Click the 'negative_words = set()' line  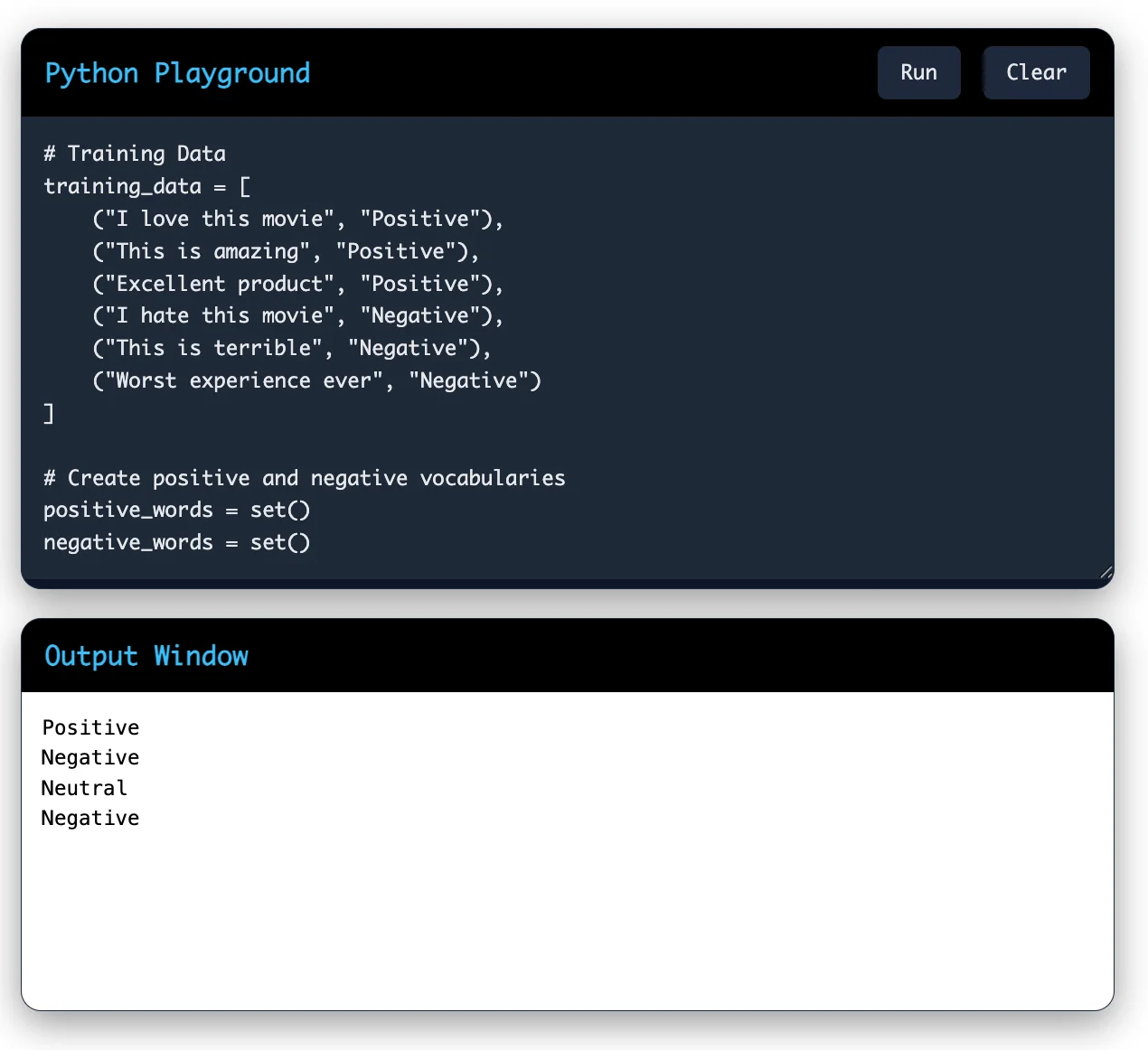pyautogui.click(x=177, y=542)
